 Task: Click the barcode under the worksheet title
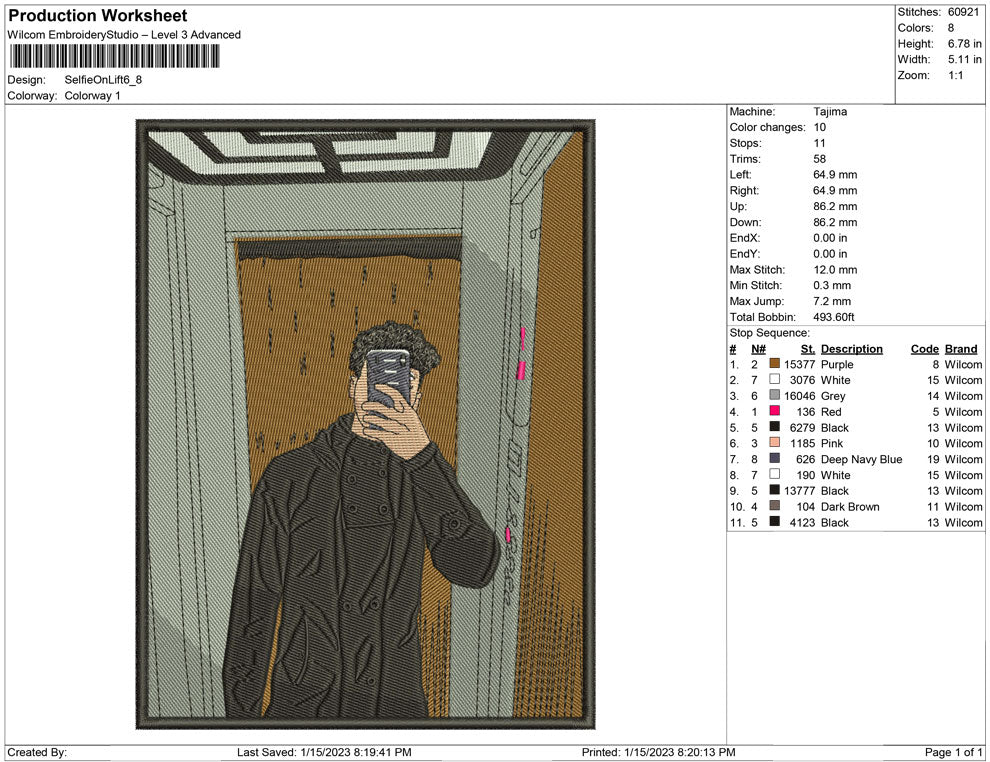114,57
